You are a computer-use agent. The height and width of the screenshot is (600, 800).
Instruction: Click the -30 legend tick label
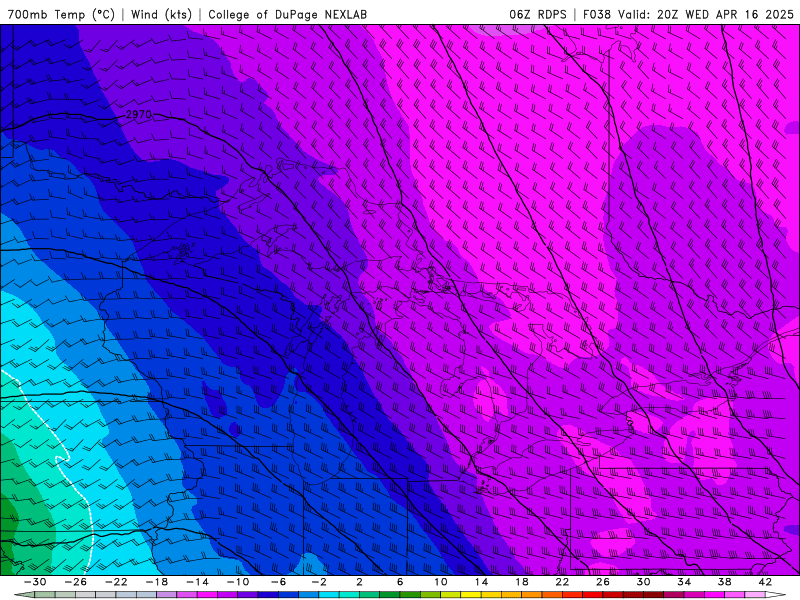(x=34, y=582)
